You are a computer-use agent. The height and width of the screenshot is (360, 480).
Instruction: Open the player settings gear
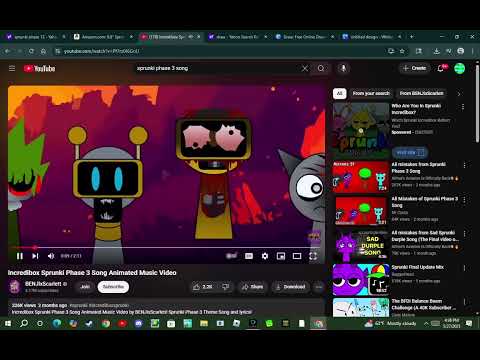coord(265,256)
